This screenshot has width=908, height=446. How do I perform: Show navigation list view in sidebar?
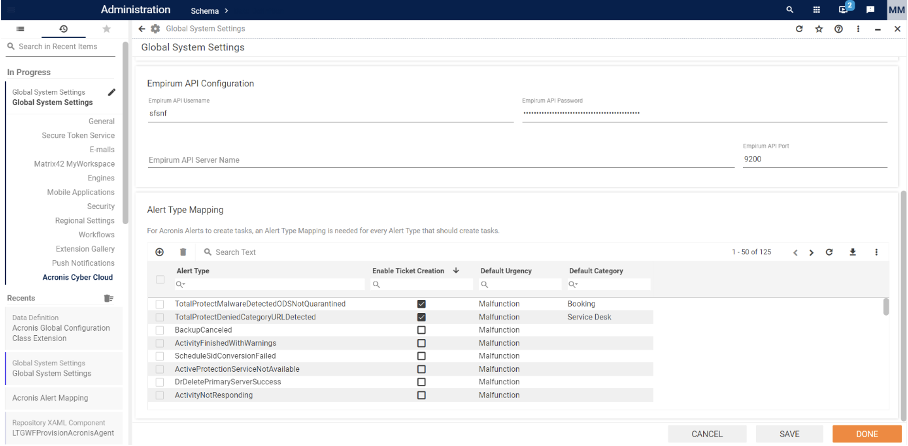[20, 28]
